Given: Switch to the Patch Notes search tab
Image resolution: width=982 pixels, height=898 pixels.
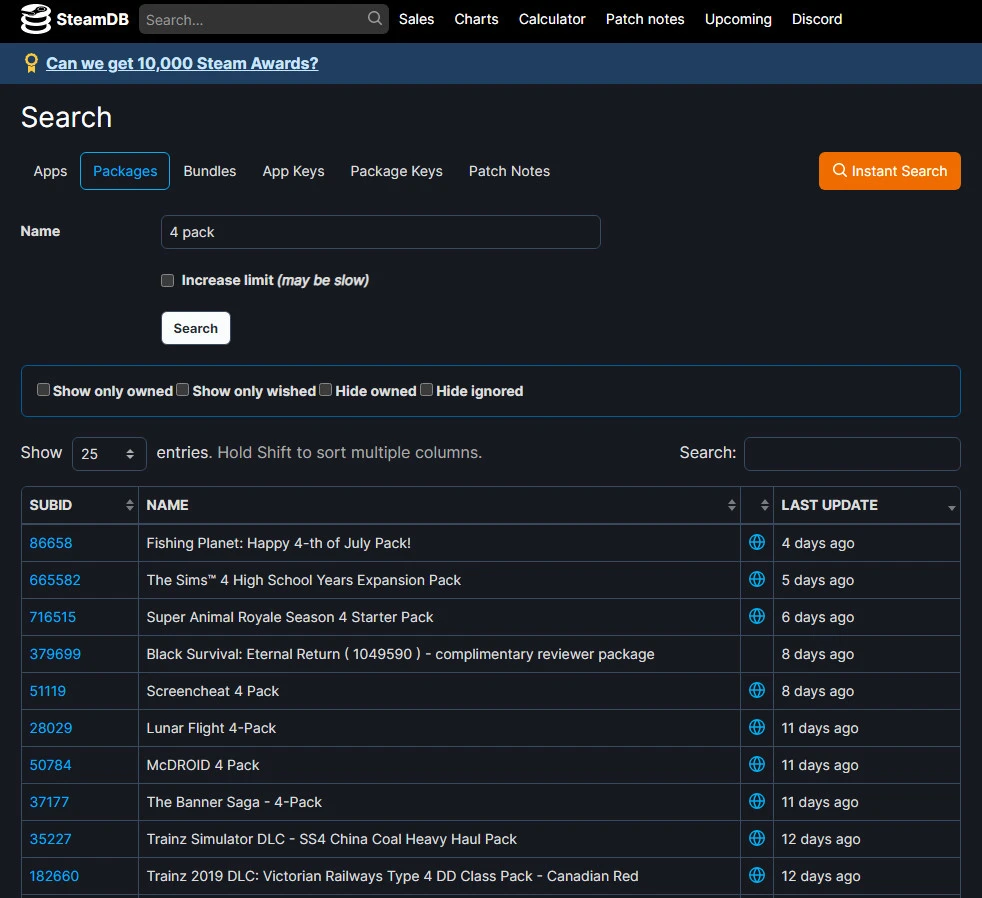Looking at the screenshot, I should click(x=509, y=171).
